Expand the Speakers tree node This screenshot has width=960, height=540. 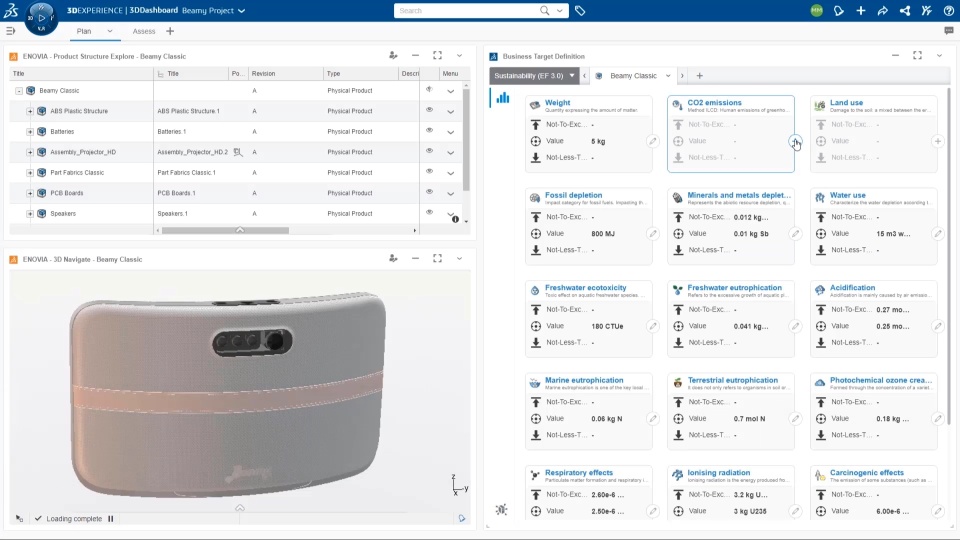click(x=29, y=214)
